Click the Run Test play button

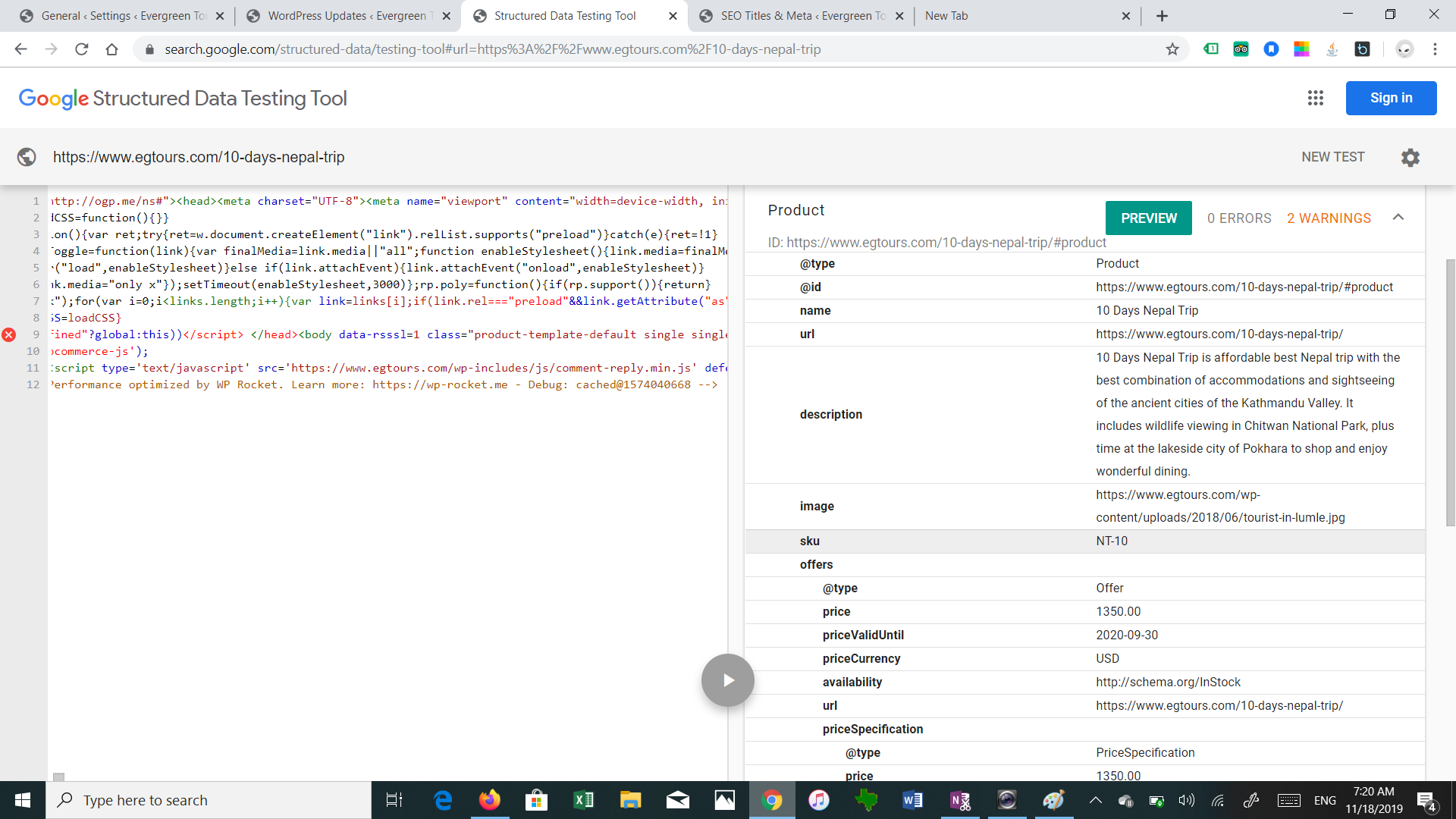[x=727, y=680]
